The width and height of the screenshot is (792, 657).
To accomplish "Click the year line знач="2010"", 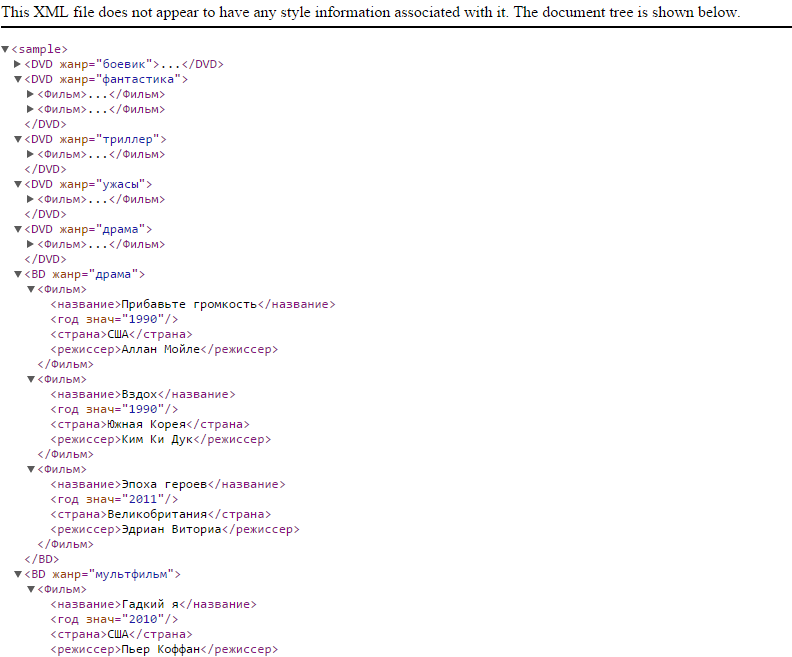I will point(114,619).
